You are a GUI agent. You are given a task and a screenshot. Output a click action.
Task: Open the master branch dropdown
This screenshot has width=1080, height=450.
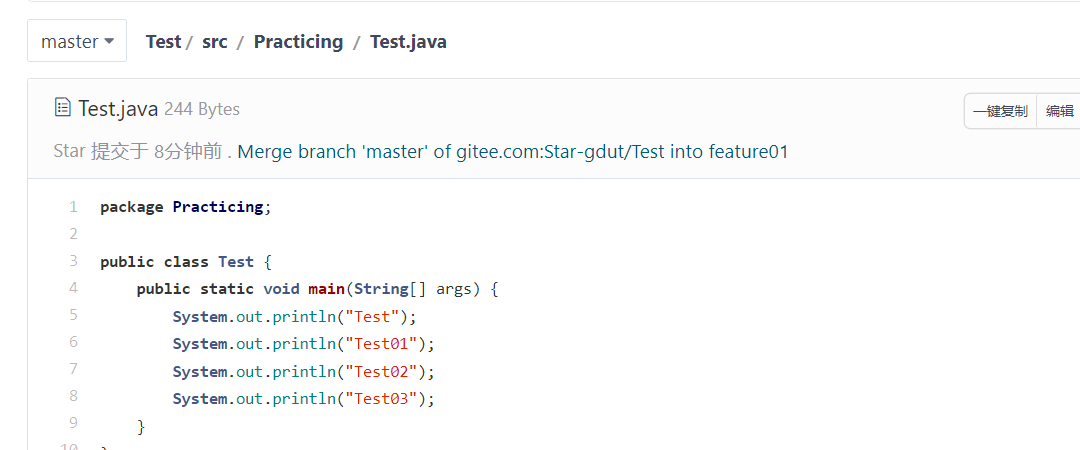click(77, 41)
